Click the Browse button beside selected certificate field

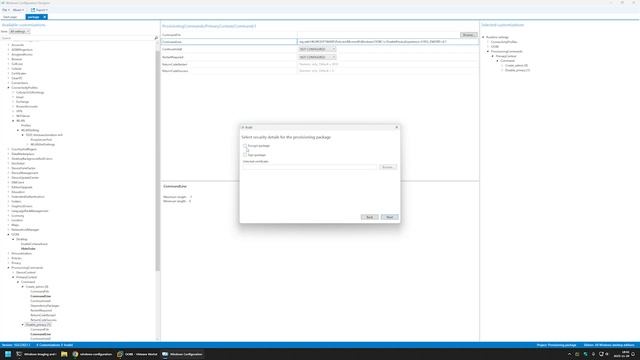point(388,167)
